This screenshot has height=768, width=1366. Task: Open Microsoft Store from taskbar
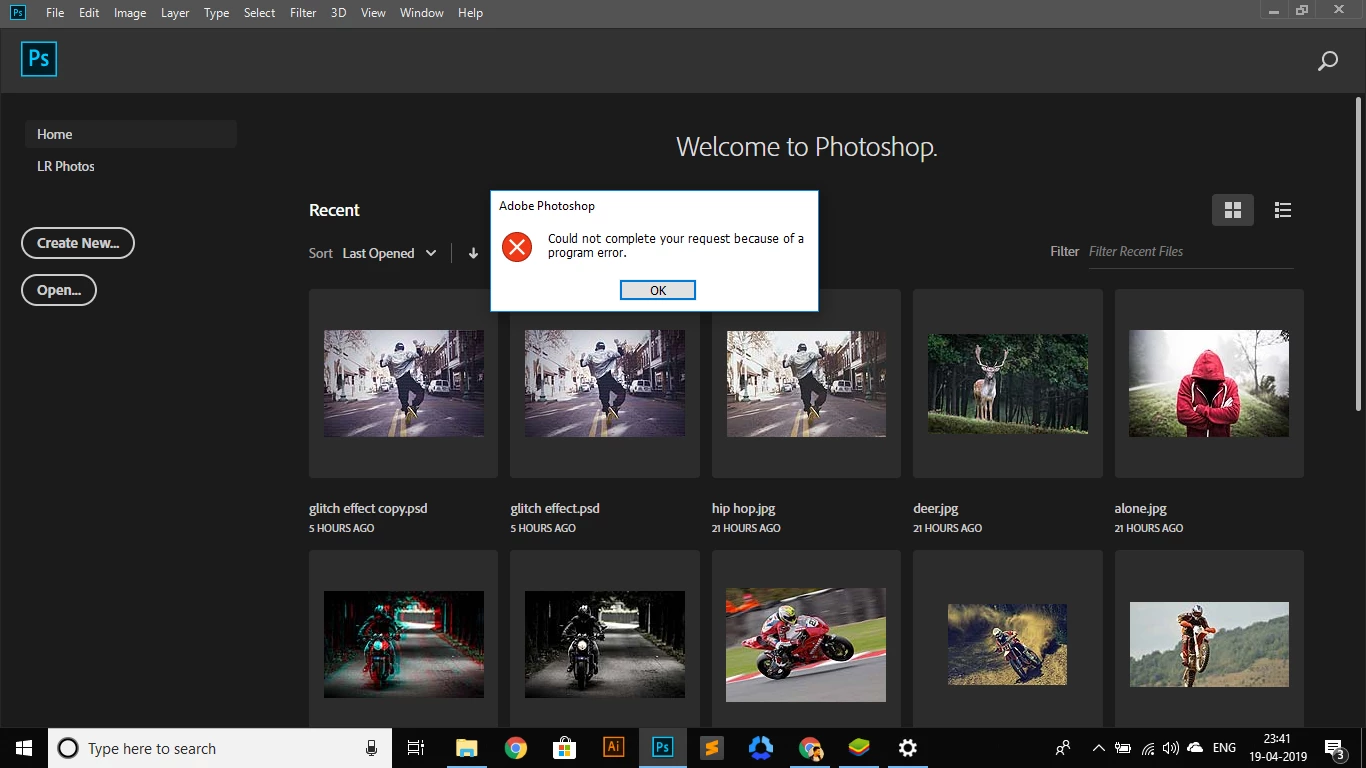point(564,748)
